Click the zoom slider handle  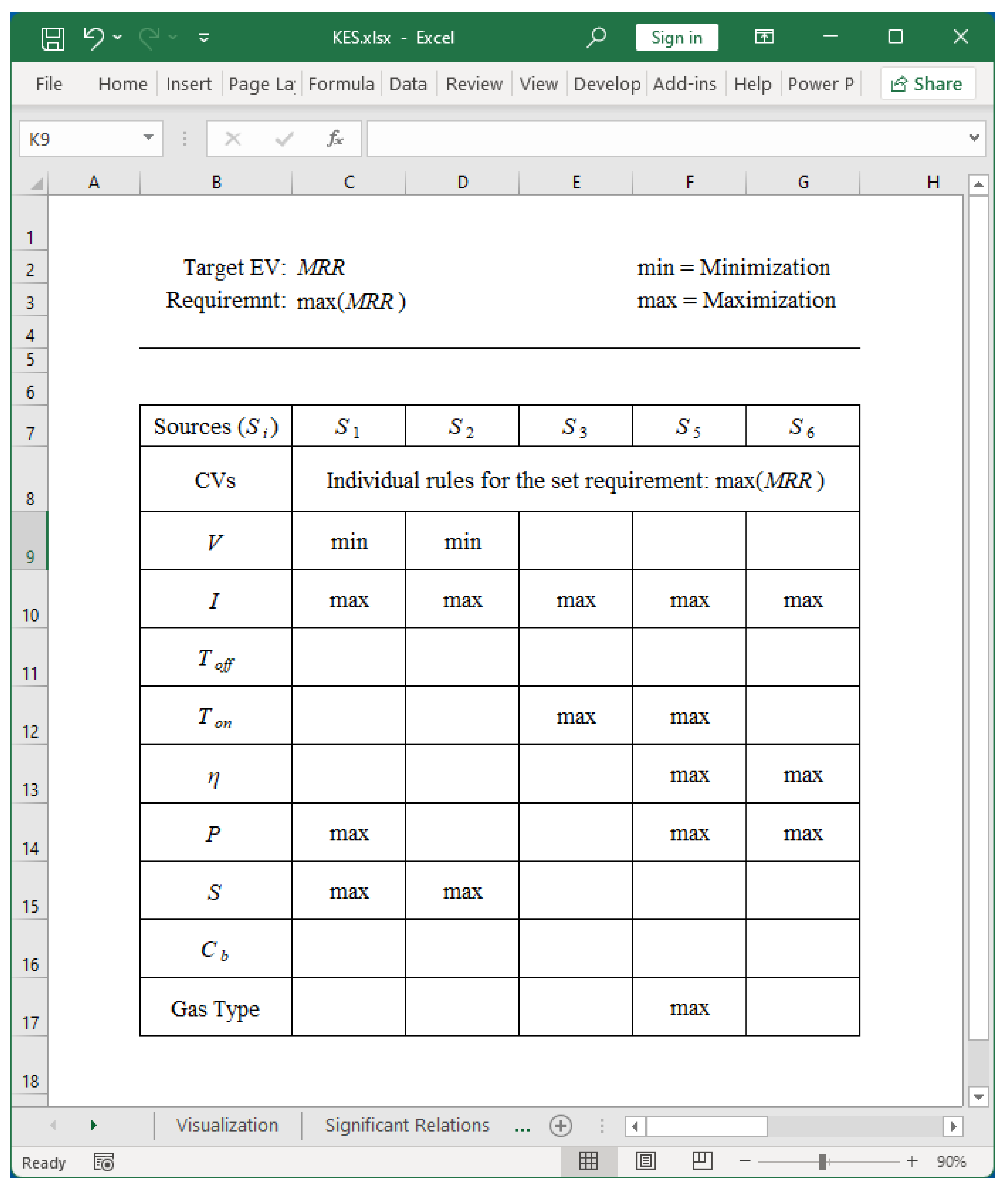point(822,1161)
